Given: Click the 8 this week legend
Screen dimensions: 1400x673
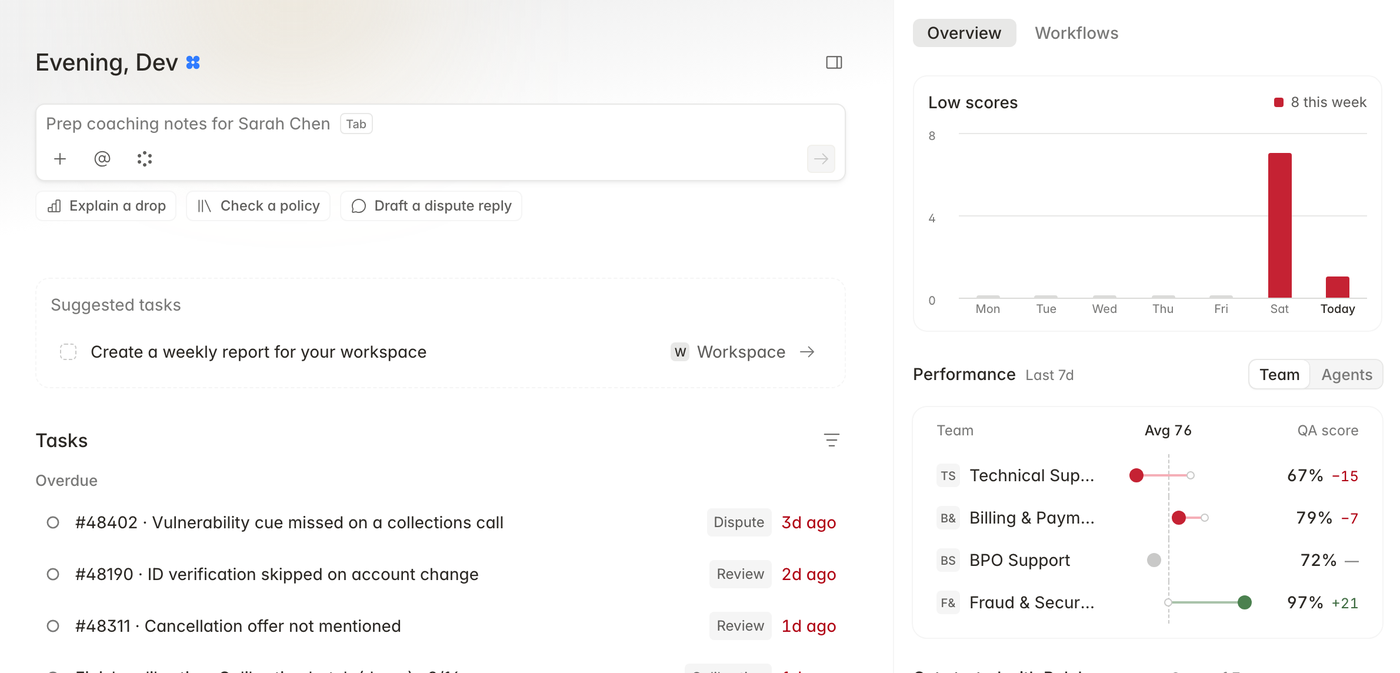Looking at the screenshot, I should (1320, 102).
